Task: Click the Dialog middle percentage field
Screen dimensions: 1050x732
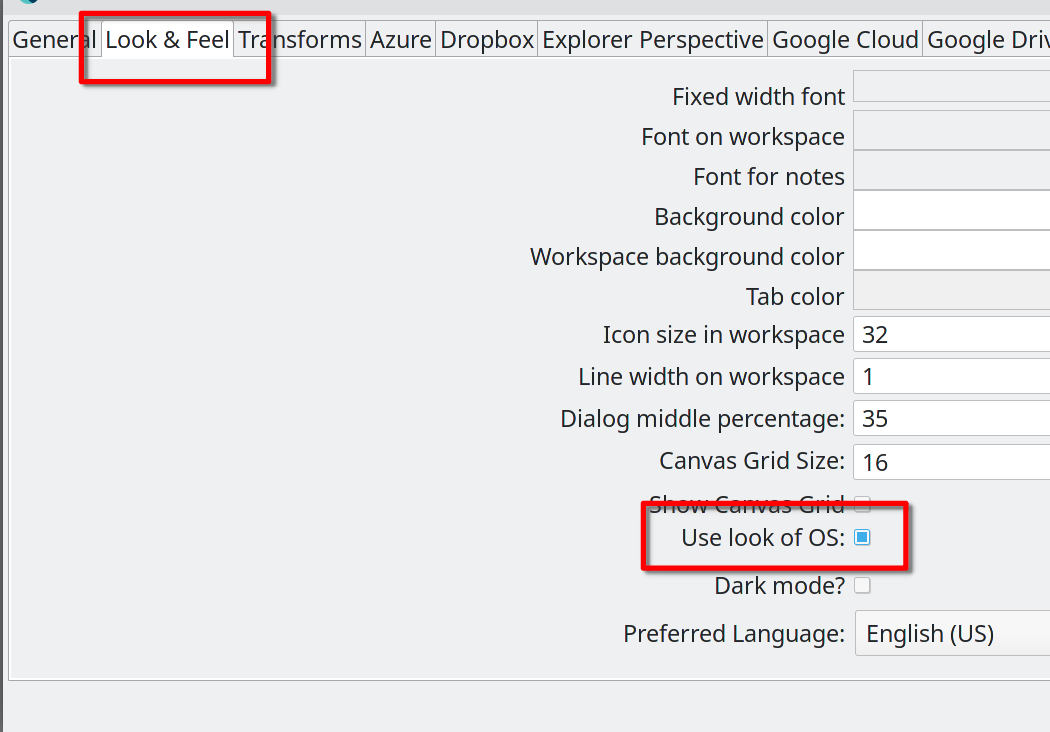Action: (x=952, y=419)
